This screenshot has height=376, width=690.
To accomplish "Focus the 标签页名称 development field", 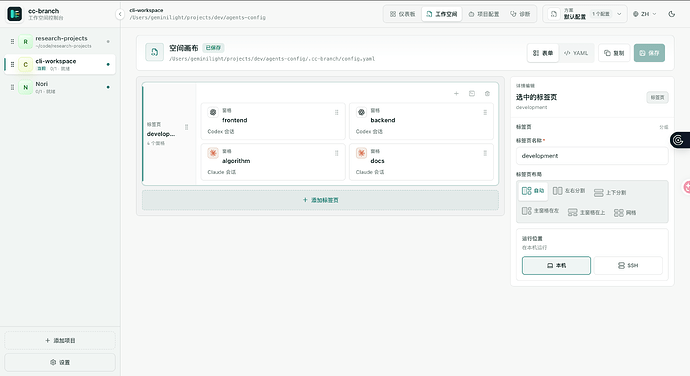I will pyautogui.click(x=592, y=156).
